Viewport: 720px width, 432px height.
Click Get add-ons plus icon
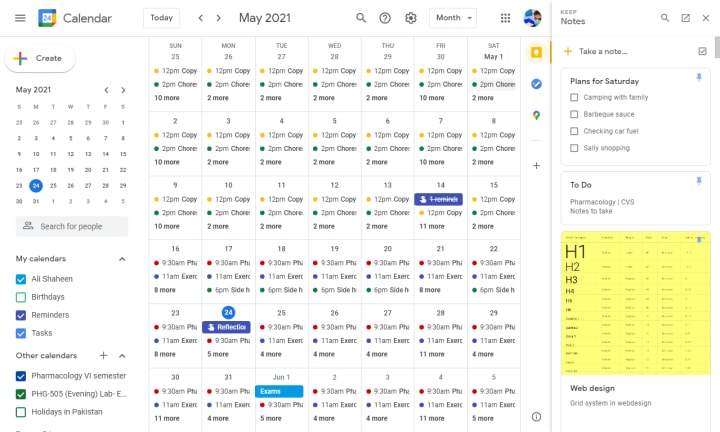tap(536, 165)
